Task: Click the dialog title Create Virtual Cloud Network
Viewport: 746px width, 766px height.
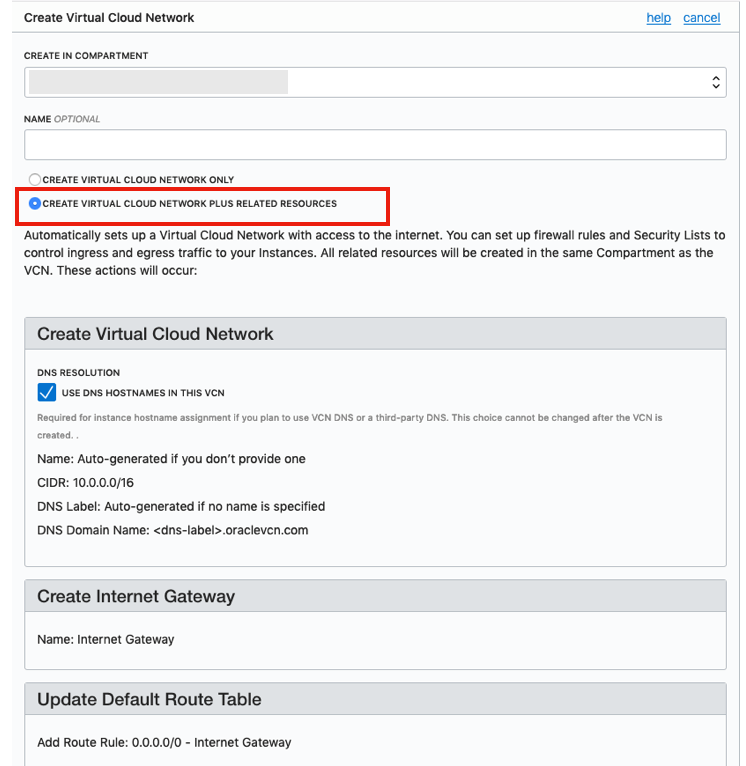Action: [109, 18]
